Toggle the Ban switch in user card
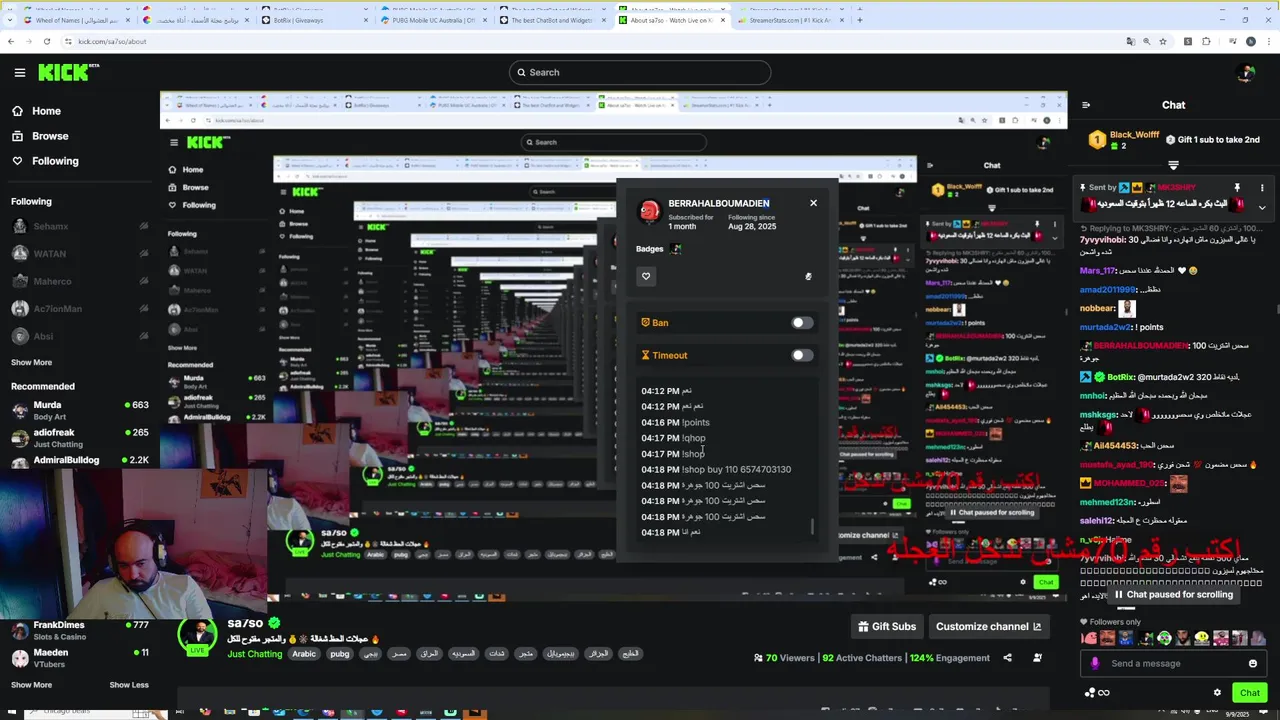Viewport: 1280px width, 720px height. 802,323
